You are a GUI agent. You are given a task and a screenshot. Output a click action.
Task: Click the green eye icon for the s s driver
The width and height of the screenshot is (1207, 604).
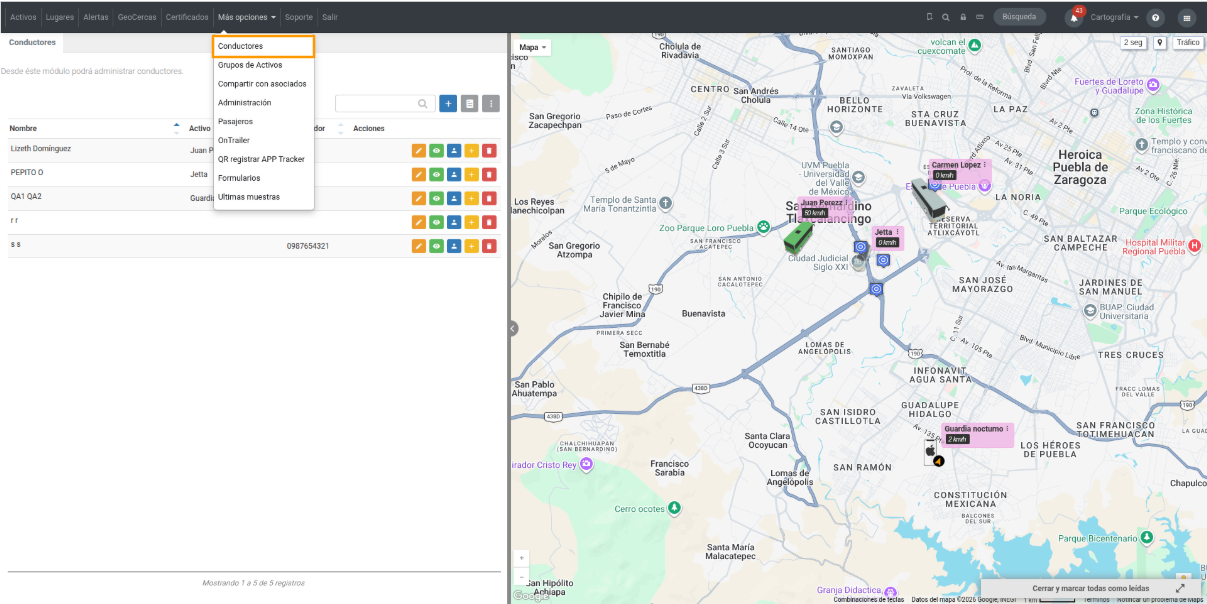tap(436, 246)
